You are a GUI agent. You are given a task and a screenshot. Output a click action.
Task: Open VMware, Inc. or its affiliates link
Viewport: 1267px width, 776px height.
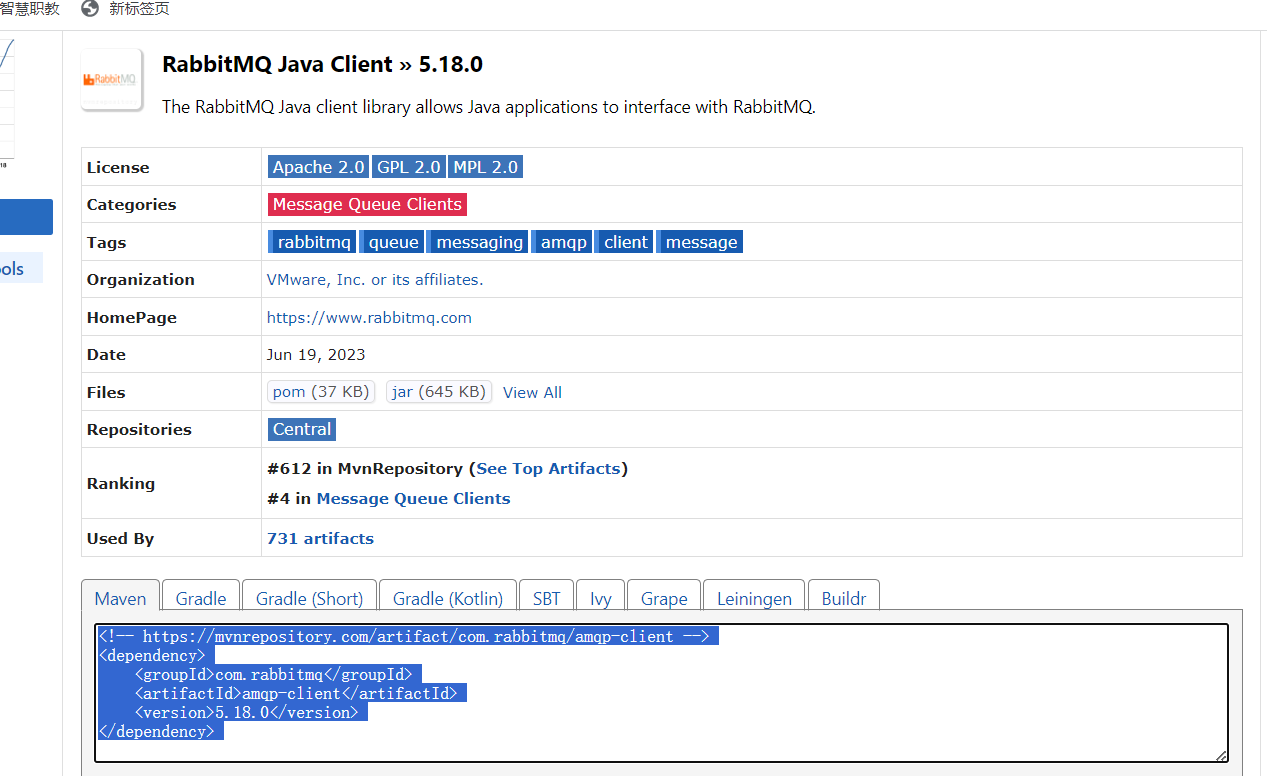point(375,280)
